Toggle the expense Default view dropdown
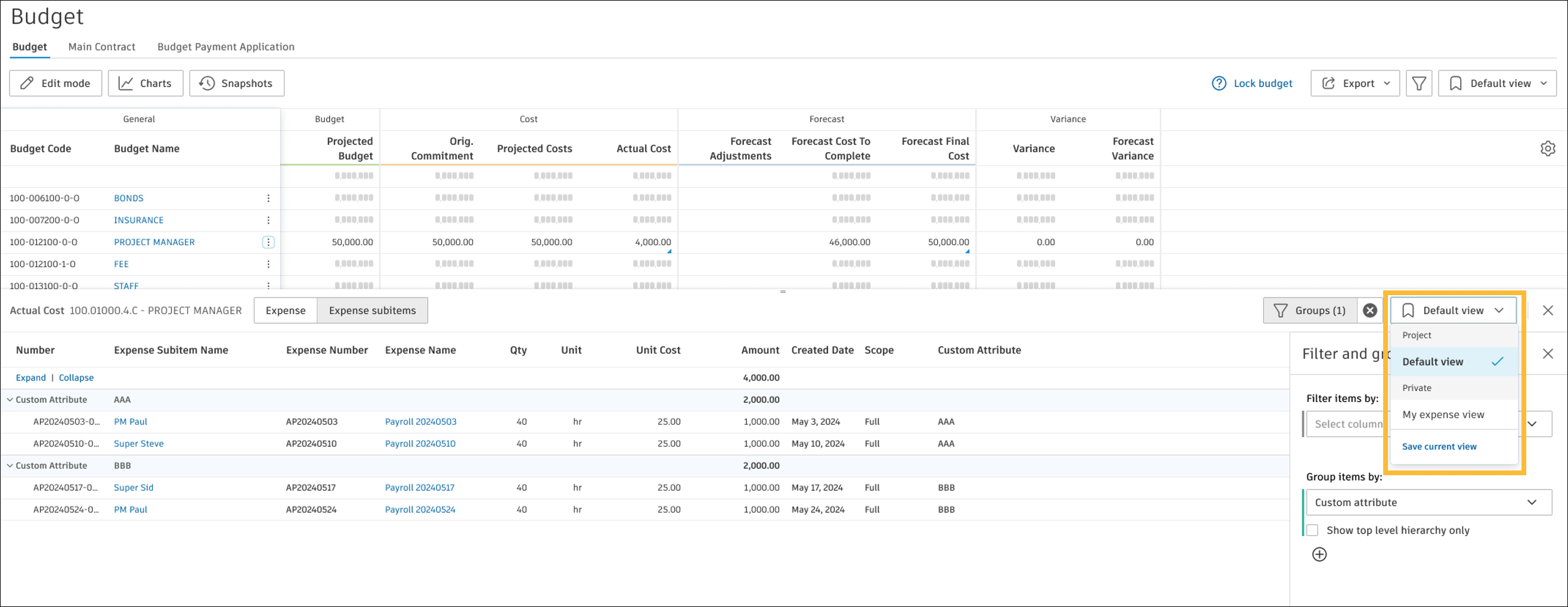This screenshot has width=1568, height=607. [1453, 311]
